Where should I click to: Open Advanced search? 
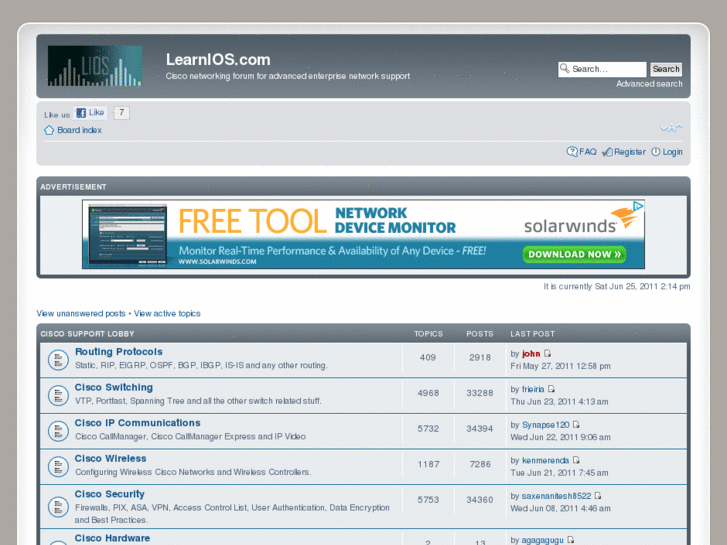(x=649, y=84)
